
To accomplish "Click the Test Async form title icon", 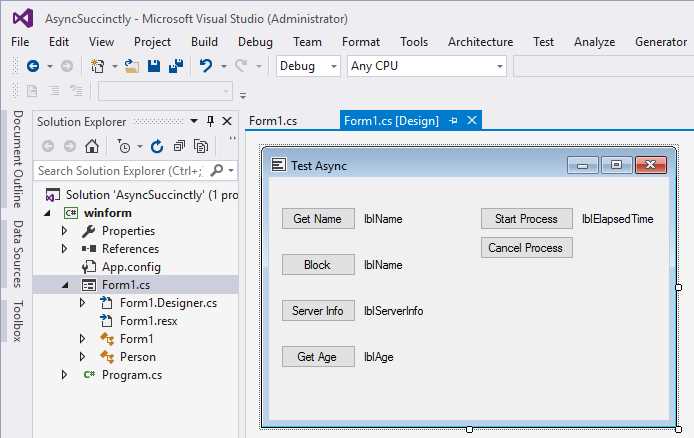I will coord(278,165).
